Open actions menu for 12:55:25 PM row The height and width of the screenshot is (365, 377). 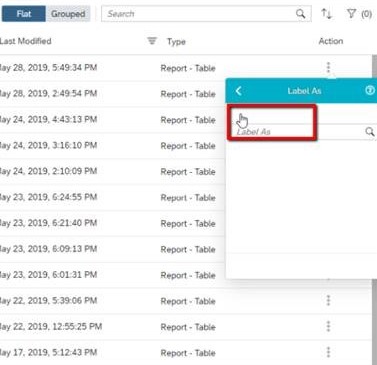[328, 326]
